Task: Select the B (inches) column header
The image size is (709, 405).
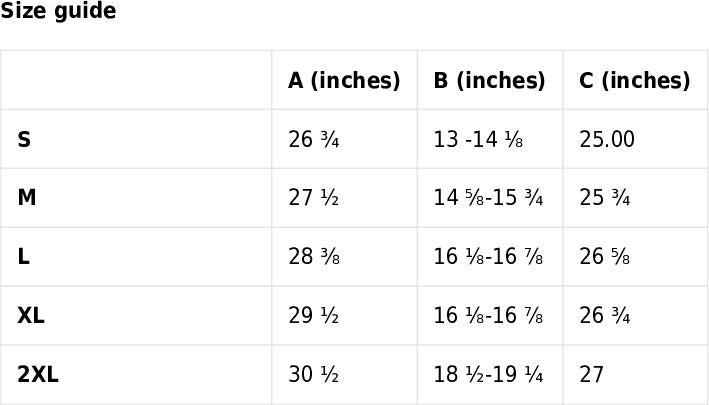Action: coord(489,80)
